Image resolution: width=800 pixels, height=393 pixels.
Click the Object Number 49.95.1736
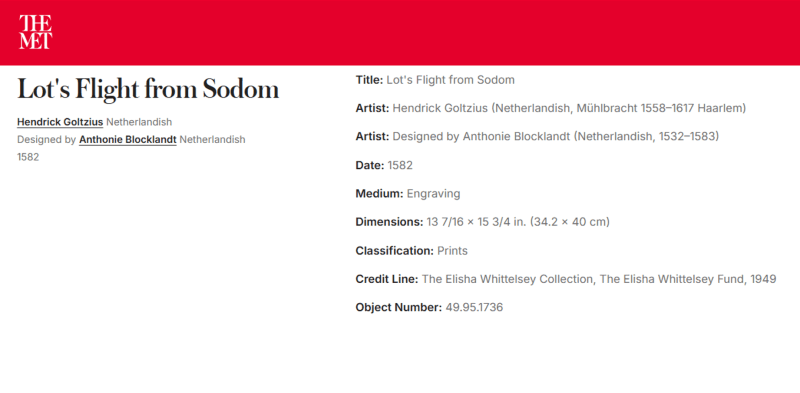[x=474, y=308]
